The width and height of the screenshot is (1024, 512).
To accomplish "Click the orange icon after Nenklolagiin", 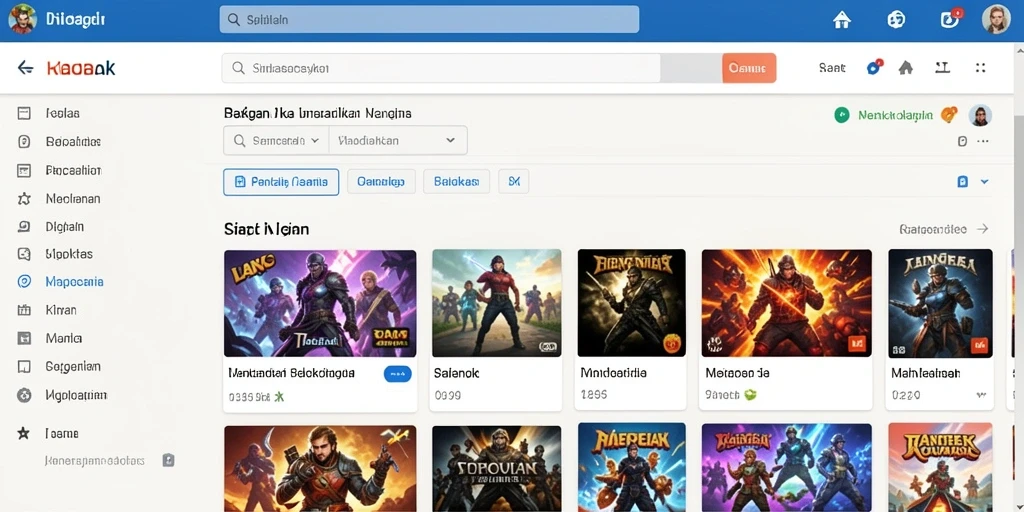I will pos(948,115).
